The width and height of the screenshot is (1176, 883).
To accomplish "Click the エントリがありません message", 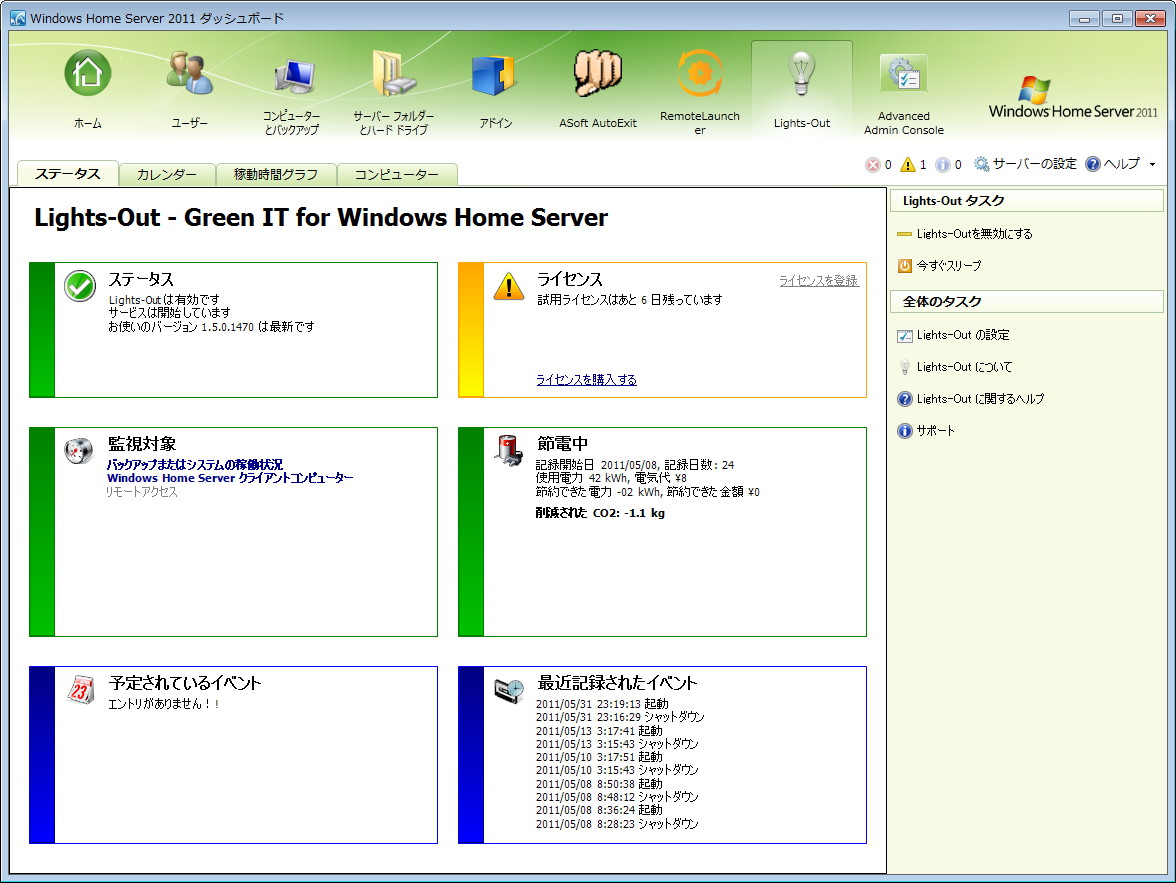I will (x=164, y=704).
